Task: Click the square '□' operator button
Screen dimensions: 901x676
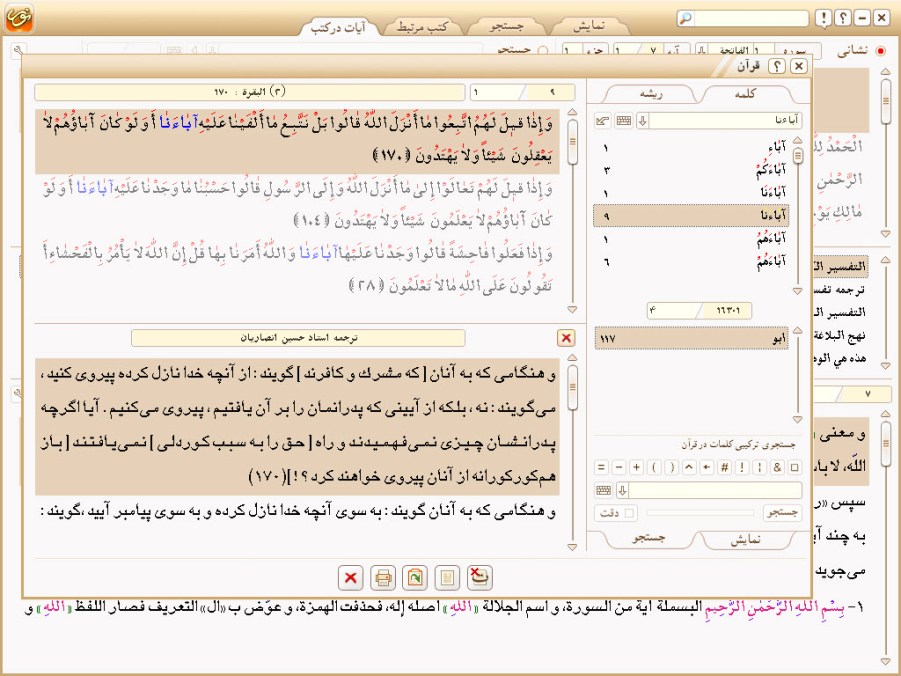Action: click(x=795, y=467)
